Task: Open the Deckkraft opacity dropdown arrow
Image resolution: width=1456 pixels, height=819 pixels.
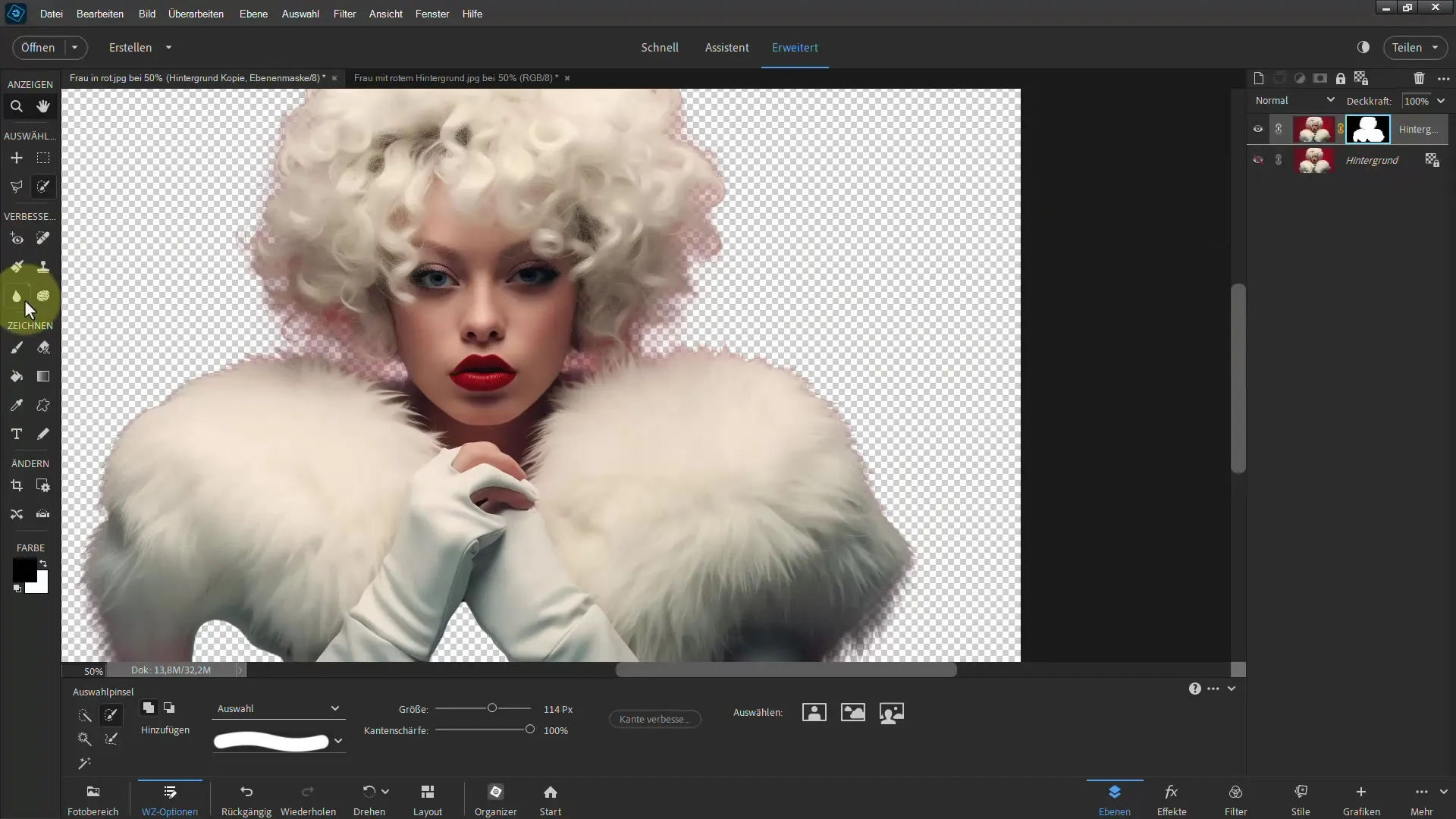Action: 1441,101
